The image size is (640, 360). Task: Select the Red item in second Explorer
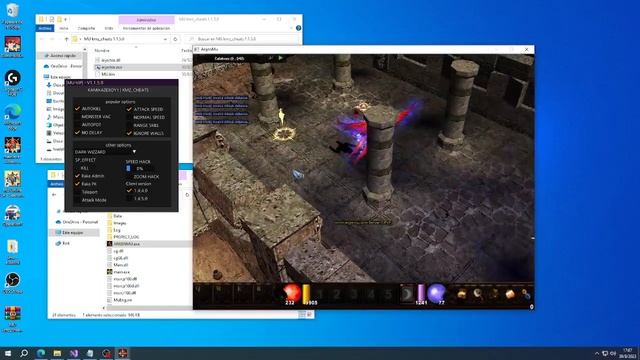click(62, 243)
